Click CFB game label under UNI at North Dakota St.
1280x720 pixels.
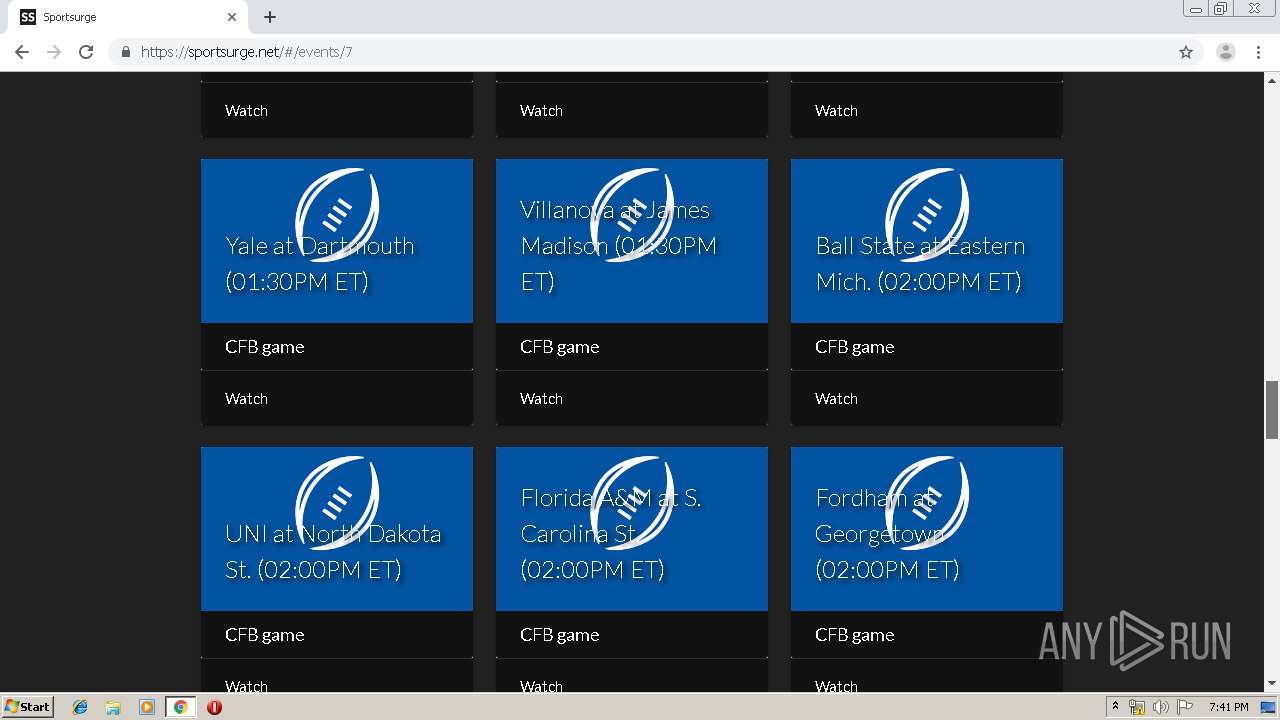265,635
